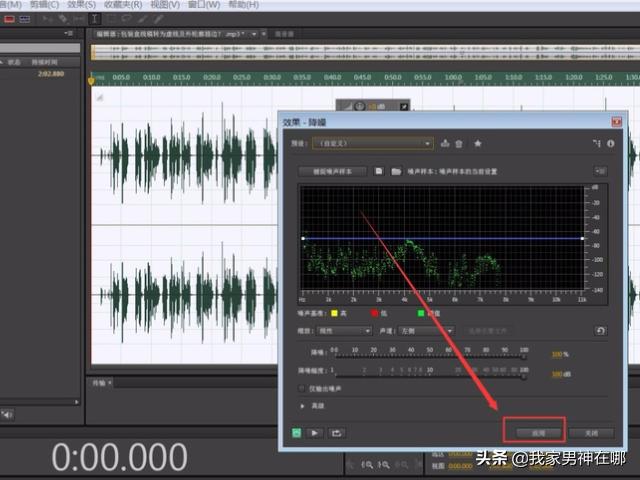Toggle the effect power state button

coord(297,433)
